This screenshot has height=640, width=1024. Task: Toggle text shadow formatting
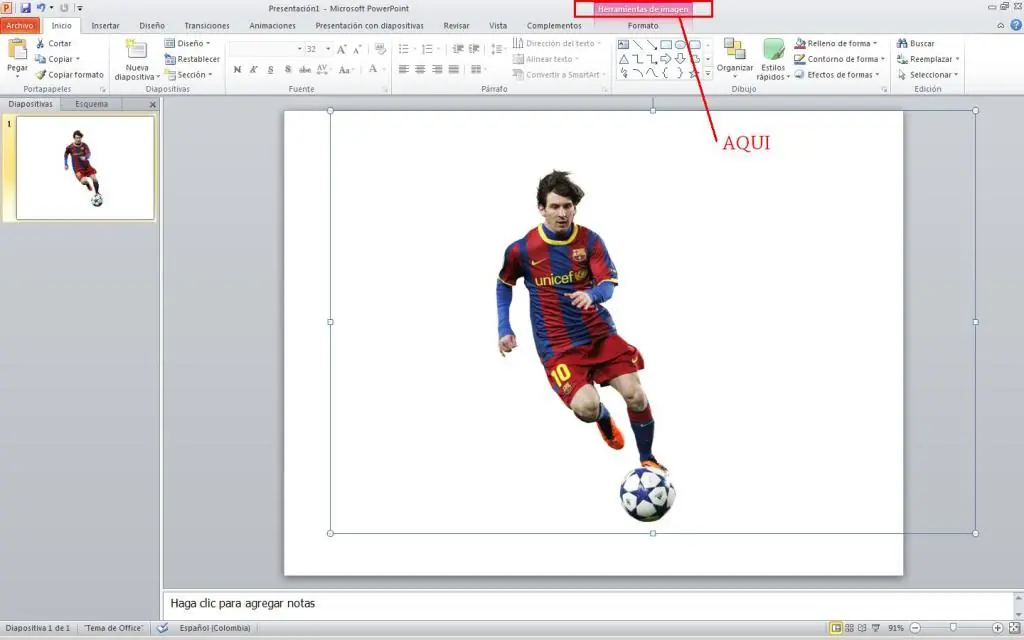click(x=288, y=69)
